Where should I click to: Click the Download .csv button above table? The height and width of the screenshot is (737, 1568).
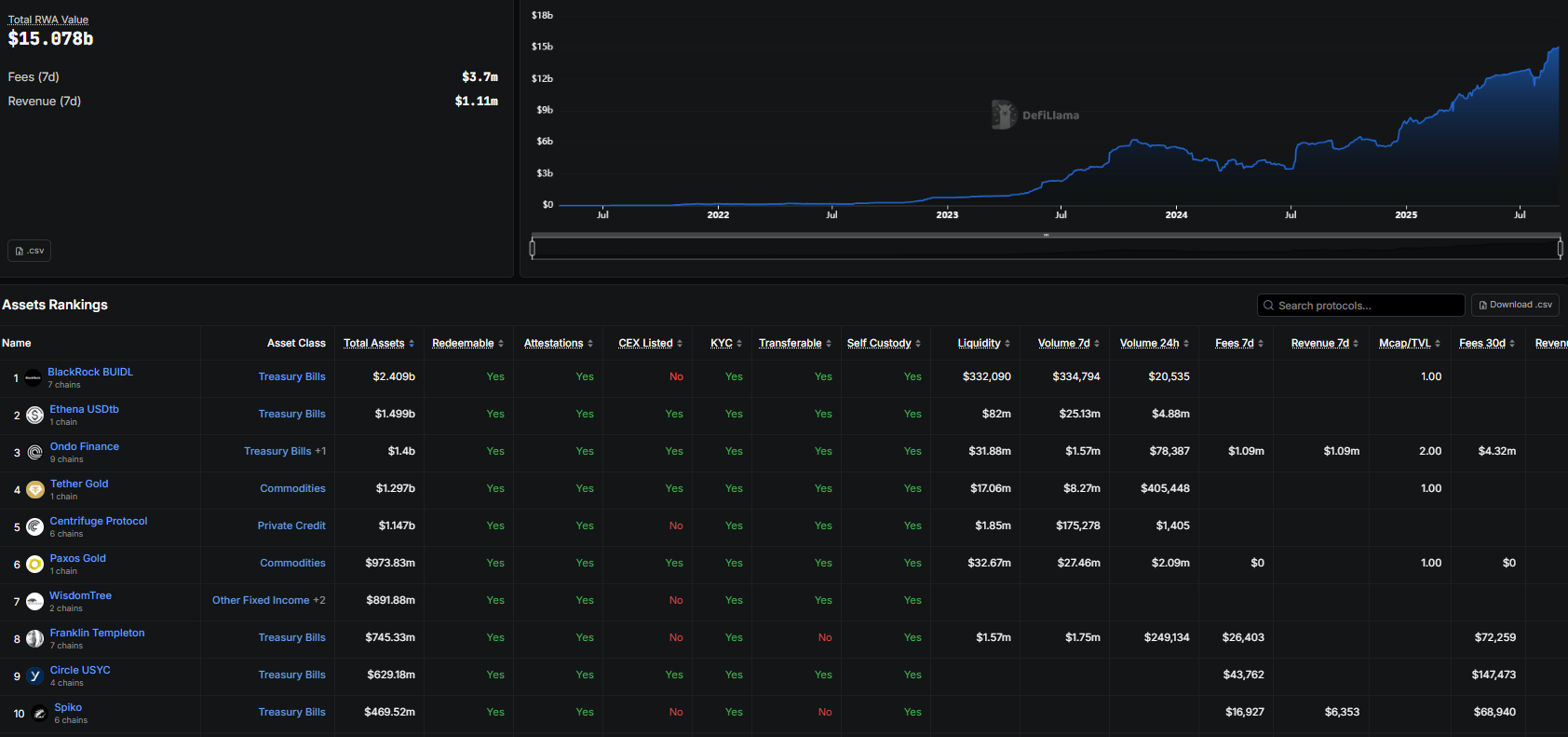pos(1515,305)
